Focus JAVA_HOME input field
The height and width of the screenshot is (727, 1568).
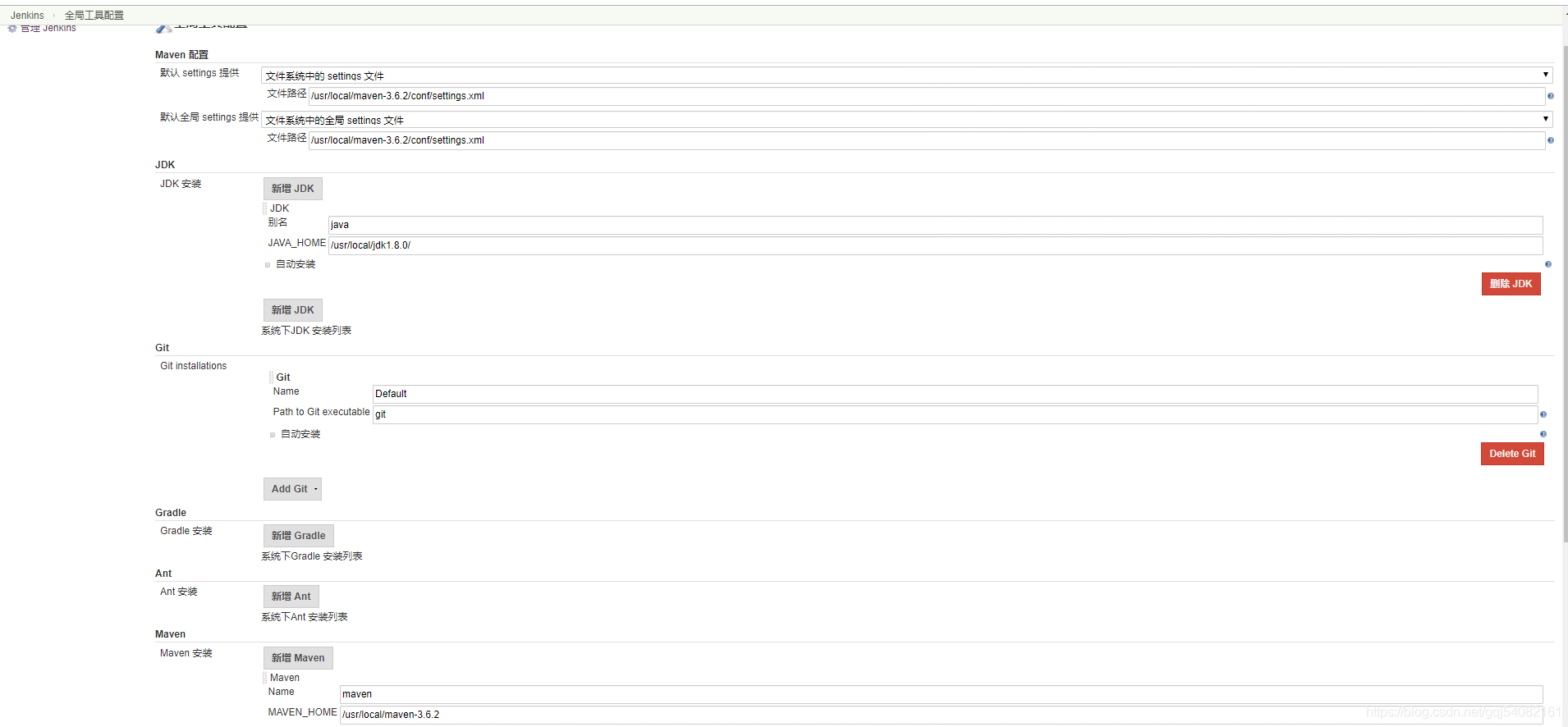(x=936, y=245)
